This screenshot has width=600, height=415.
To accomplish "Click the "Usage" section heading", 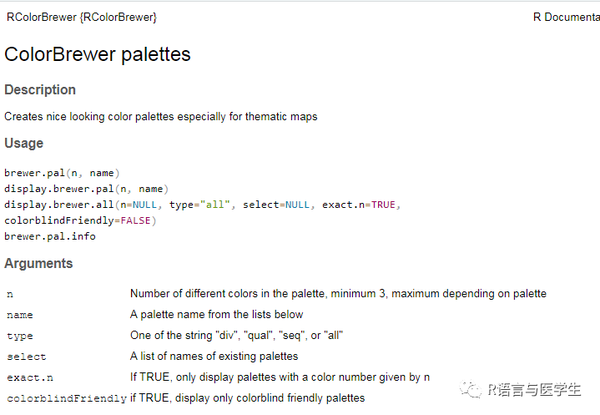I will 24,143.
